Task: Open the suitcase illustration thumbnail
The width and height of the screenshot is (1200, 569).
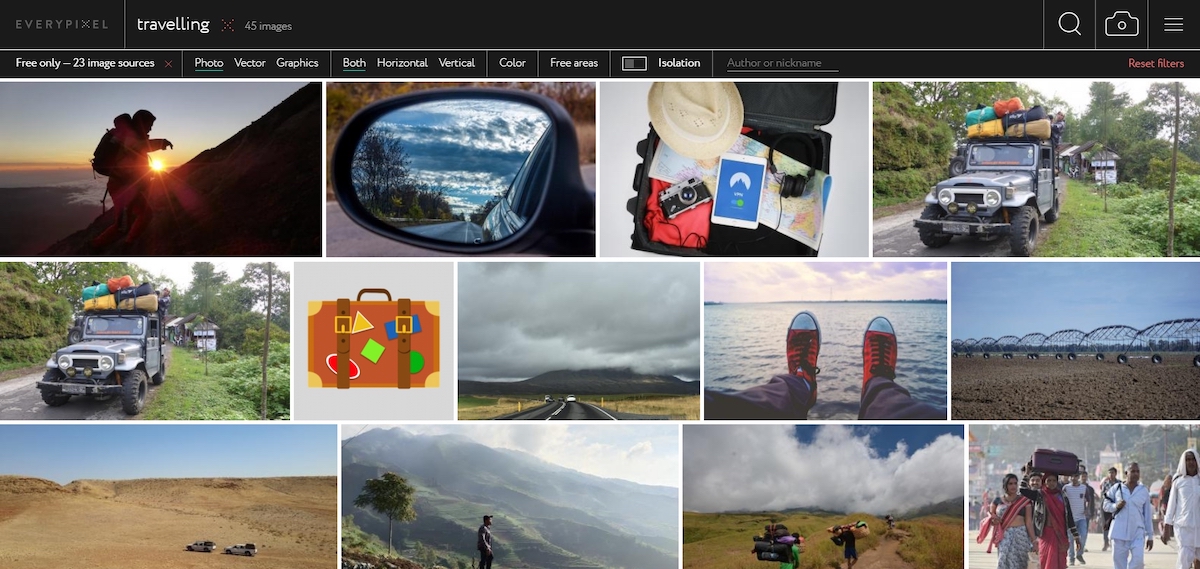Action: pyautogui.click(x=374, y=341)
